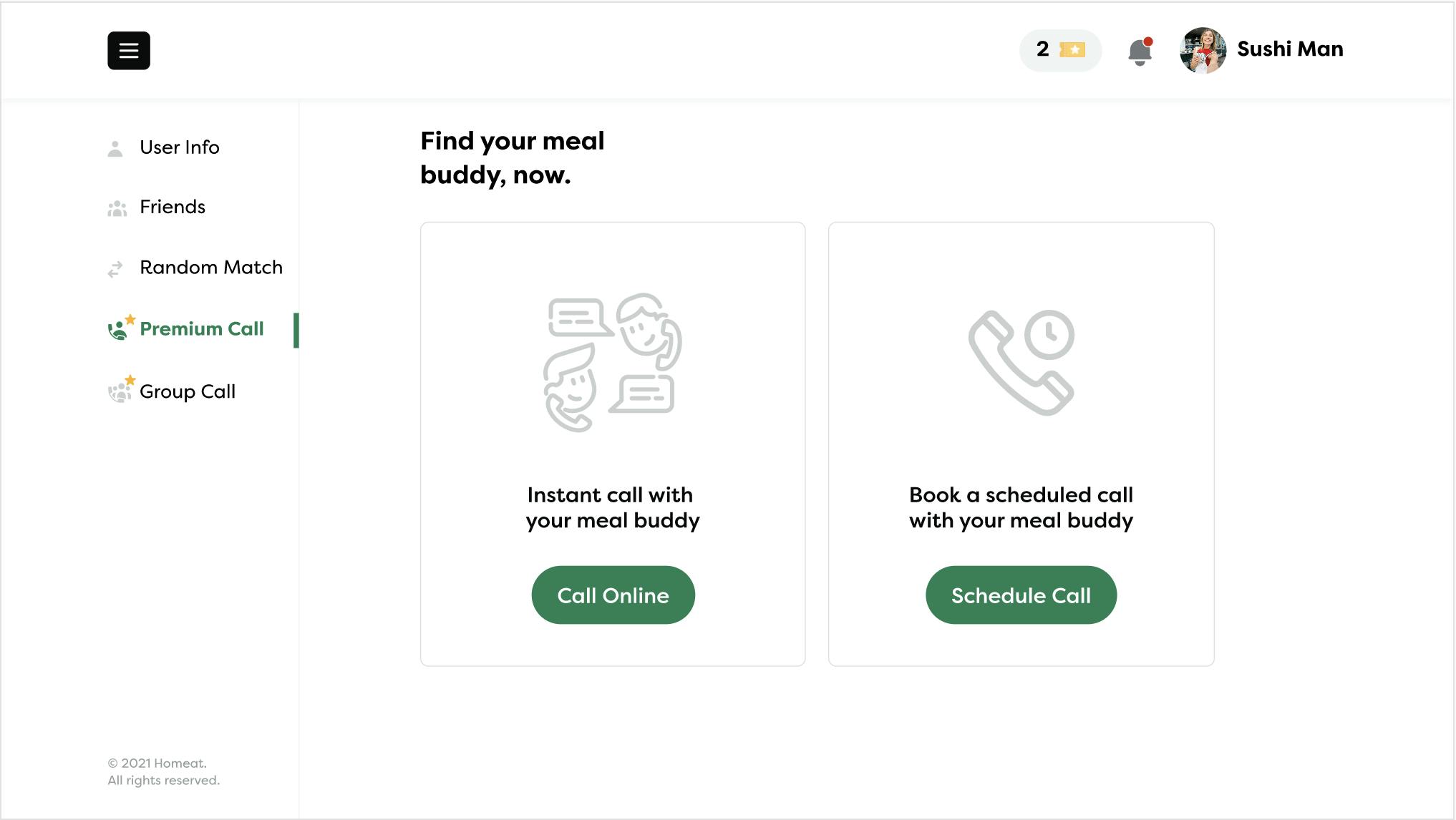Click the Friends group icon
This screenshot has width=1456, height=820.
(x=117, y=208)
